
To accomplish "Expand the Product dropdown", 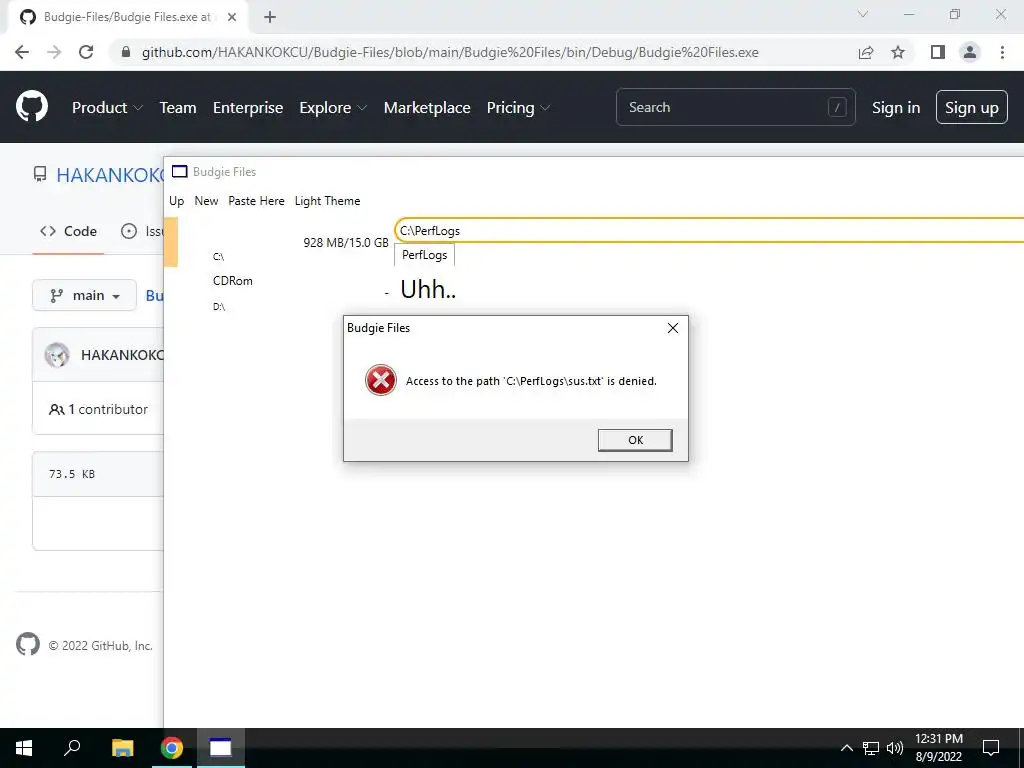I will click(x=107, y=108).
